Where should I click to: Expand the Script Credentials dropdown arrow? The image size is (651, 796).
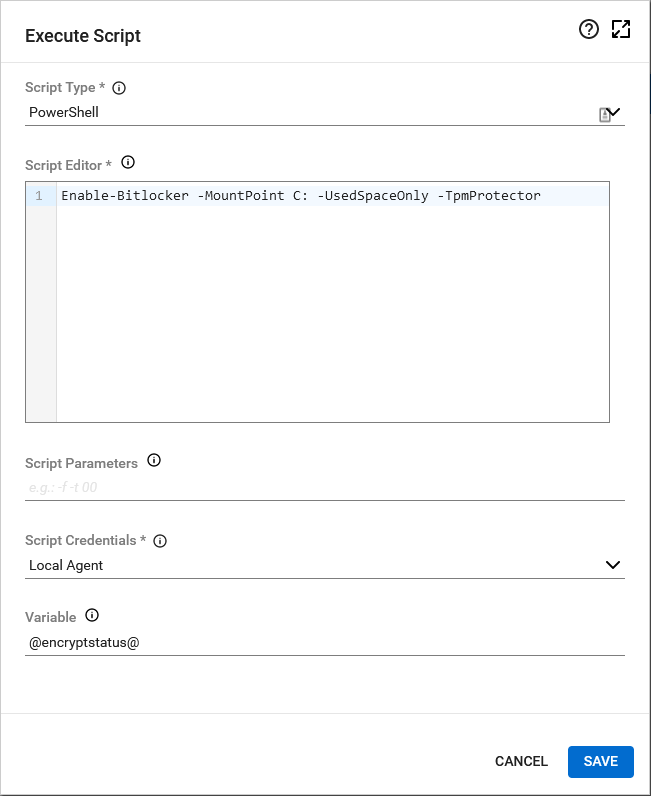coord(613,565)
